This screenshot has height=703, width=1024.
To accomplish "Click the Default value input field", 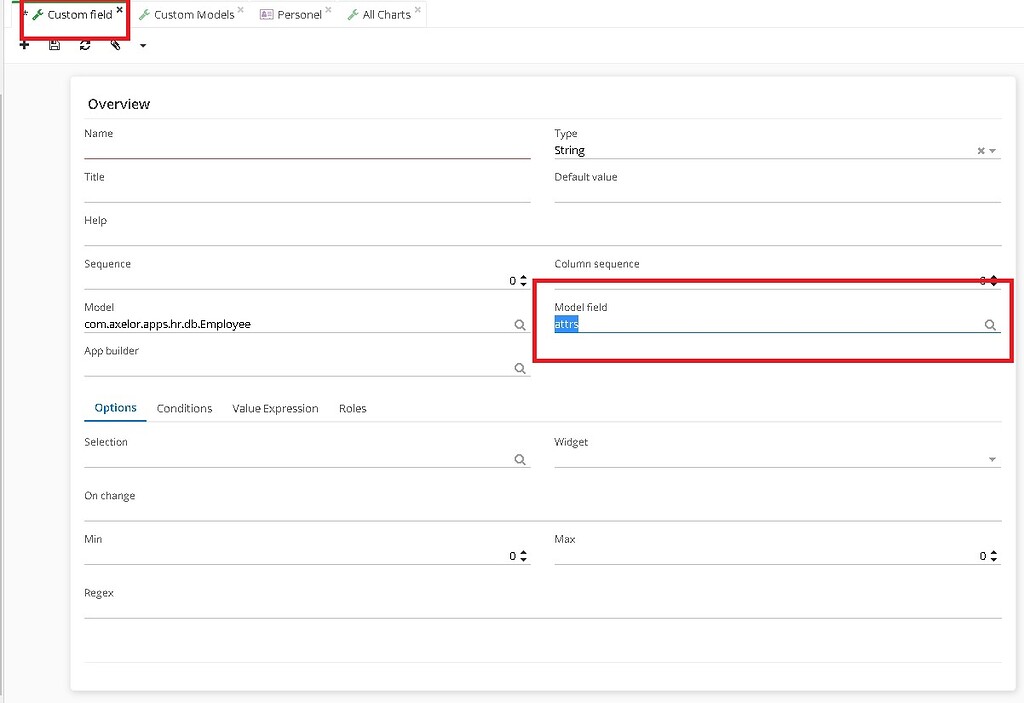I will click(777, 194).
